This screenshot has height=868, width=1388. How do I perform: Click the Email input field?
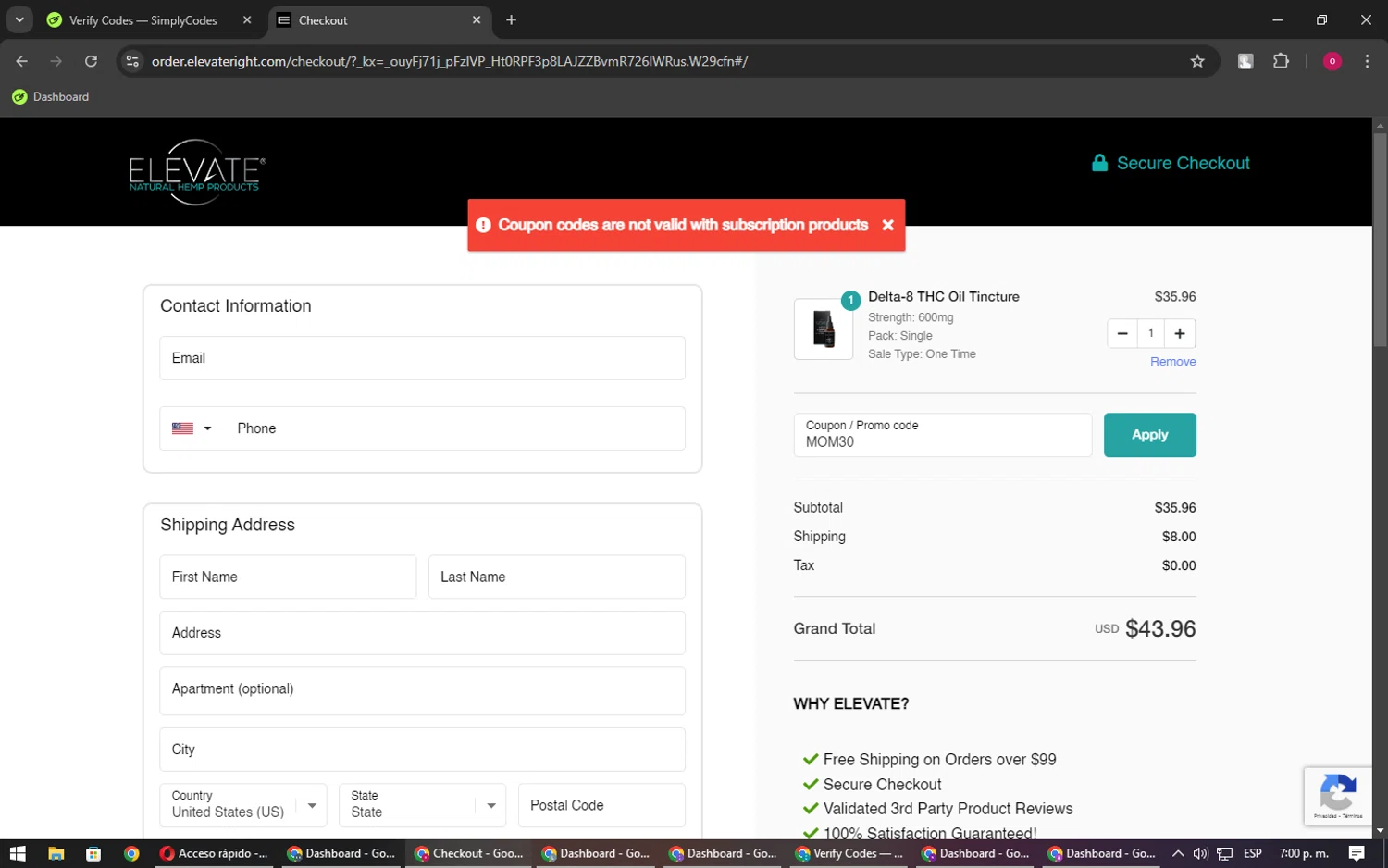coord(422,358)
